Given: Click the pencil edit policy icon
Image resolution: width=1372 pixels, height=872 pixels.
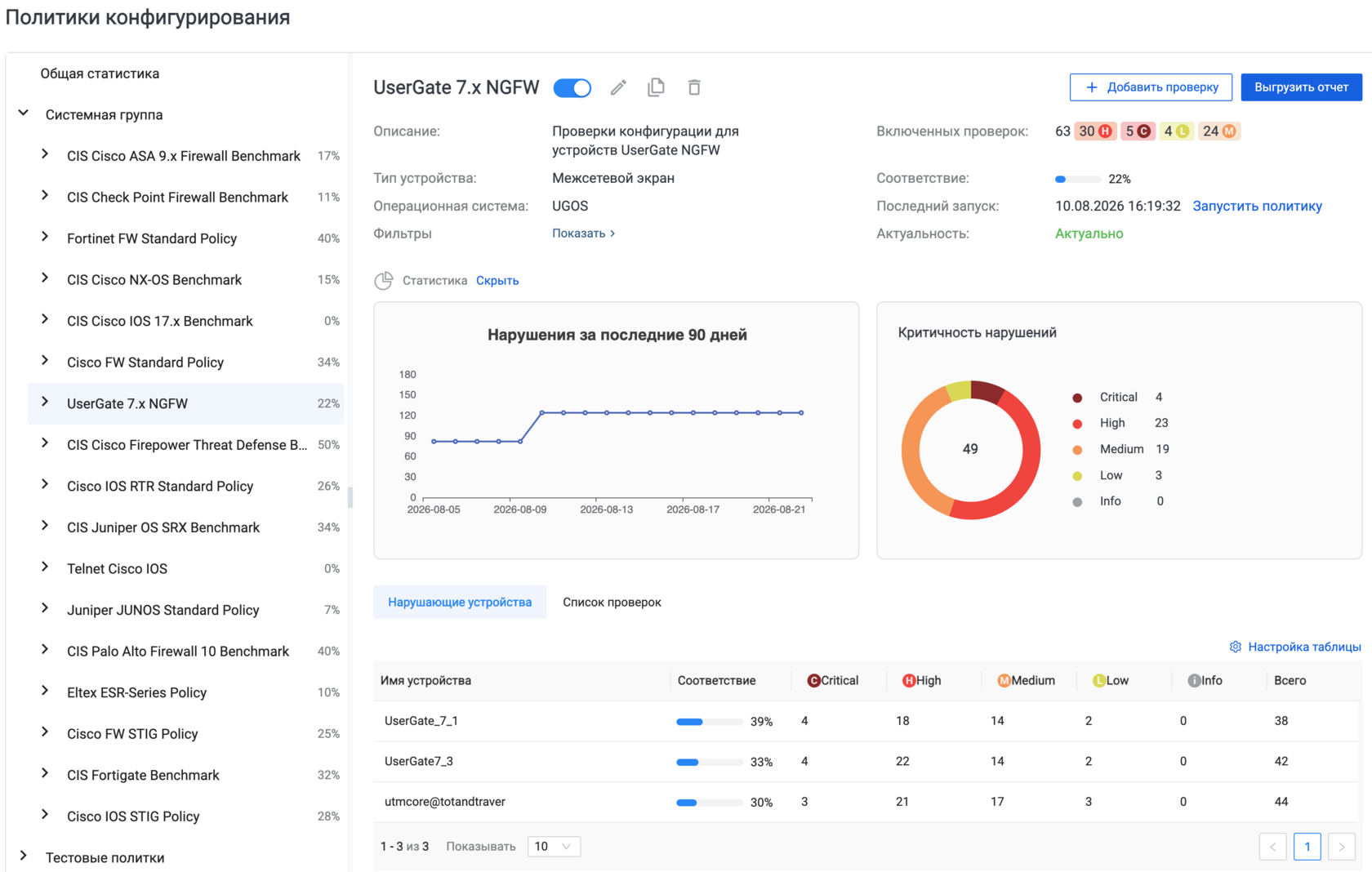Looking at the screenshot, I should coord(618,87).
